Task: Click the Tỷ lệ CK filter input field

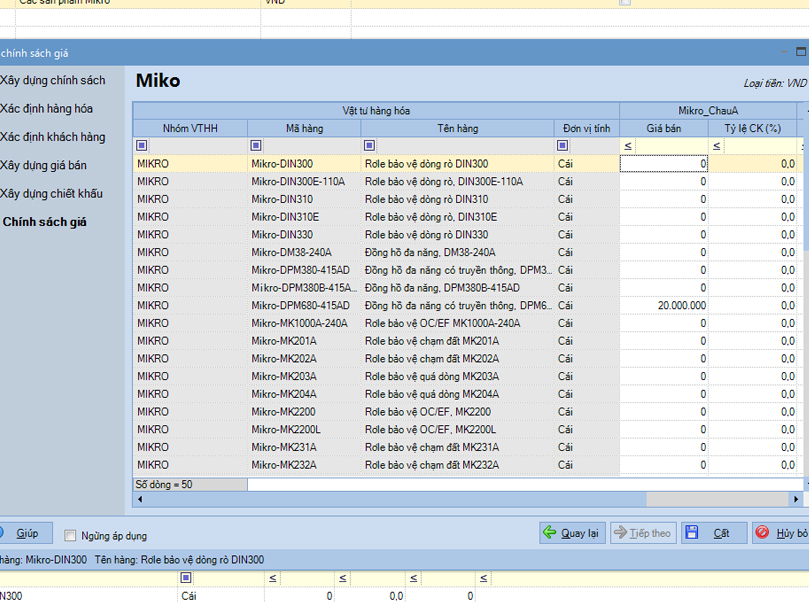Action: point(761,146)
